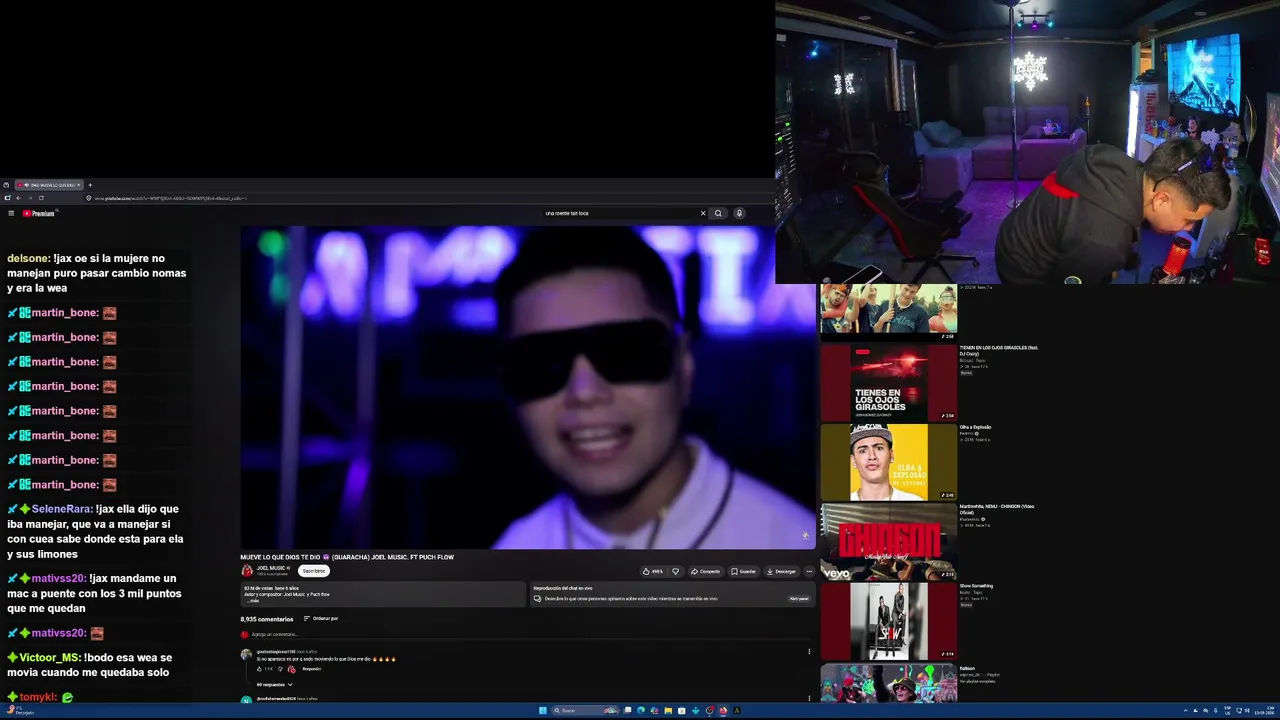The image size is (1280, 720).
Task: Open the 'Martinwhite, NEMU - CHINGON' title link
Action: tap(997, 509)
